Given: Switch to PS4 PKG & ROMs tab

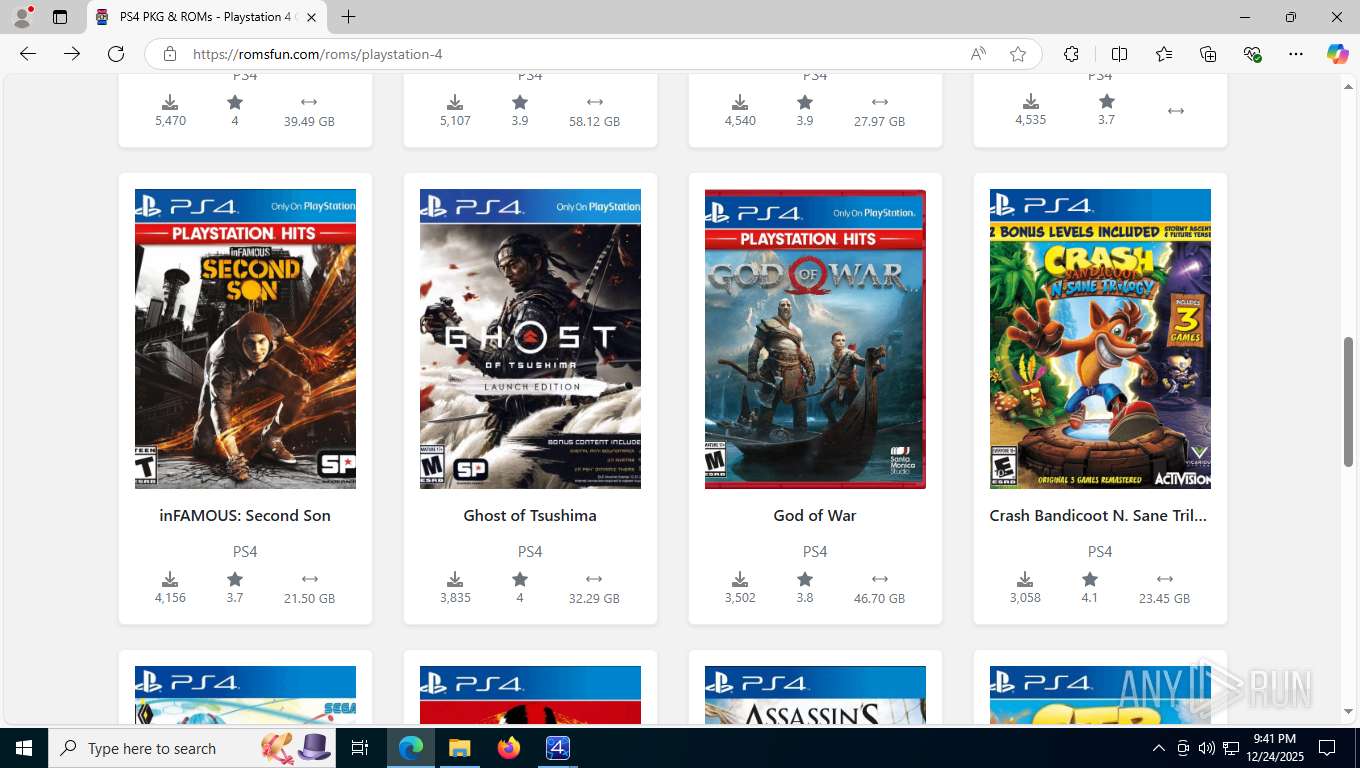Looking at the screenshot, I should tap(207, 17).
